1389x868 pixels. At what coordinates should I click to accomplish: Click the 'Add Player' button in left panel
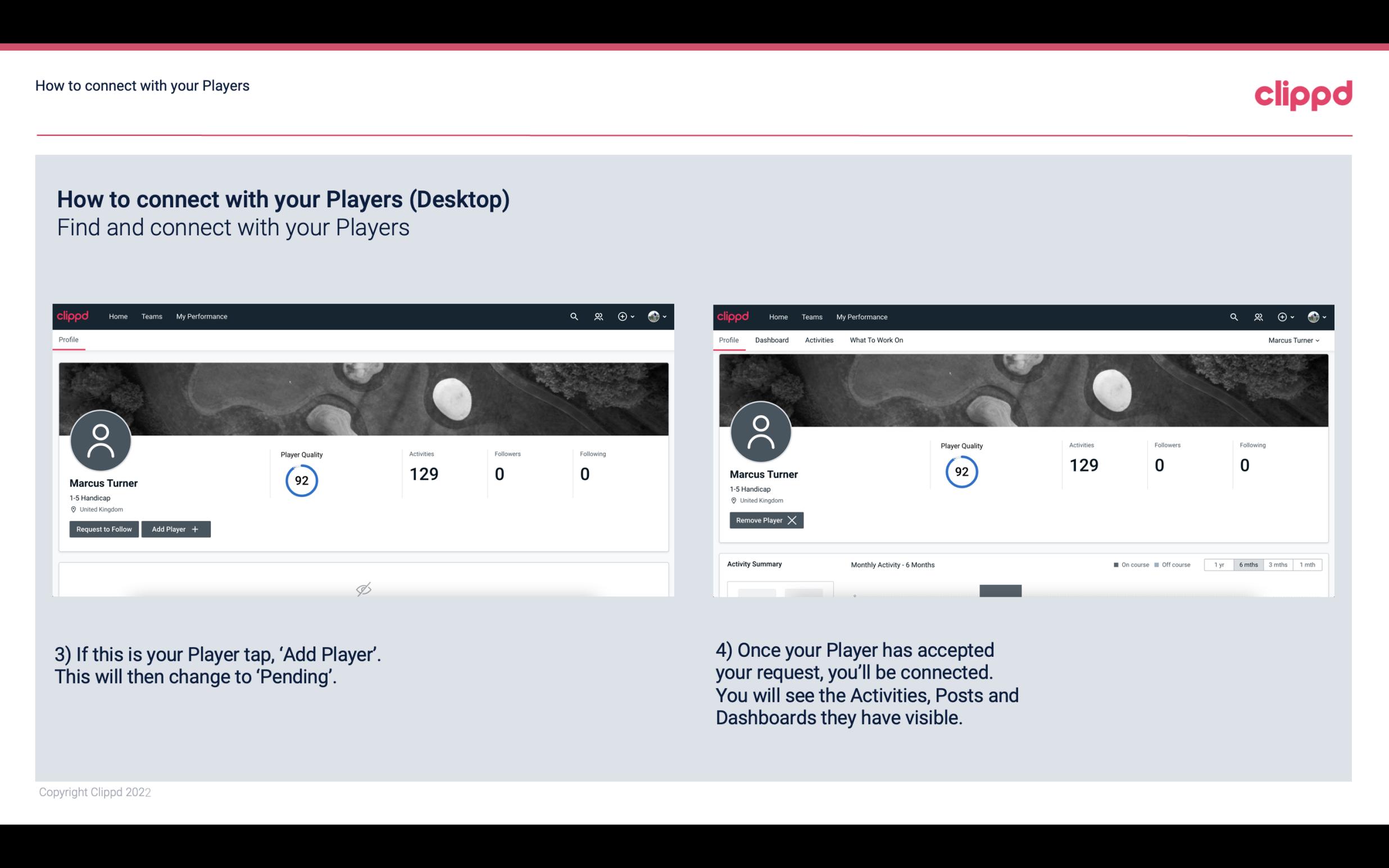point(176,528)
